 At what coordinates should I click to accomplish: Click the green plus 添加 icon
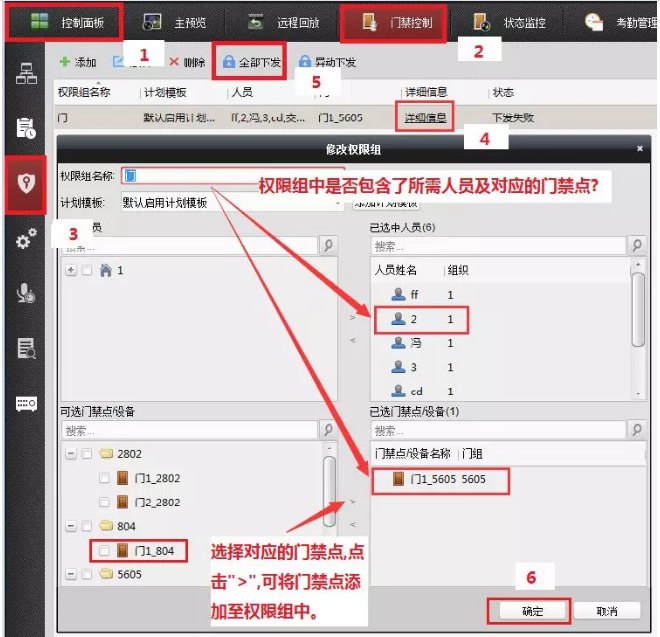(x=64, y=62)
